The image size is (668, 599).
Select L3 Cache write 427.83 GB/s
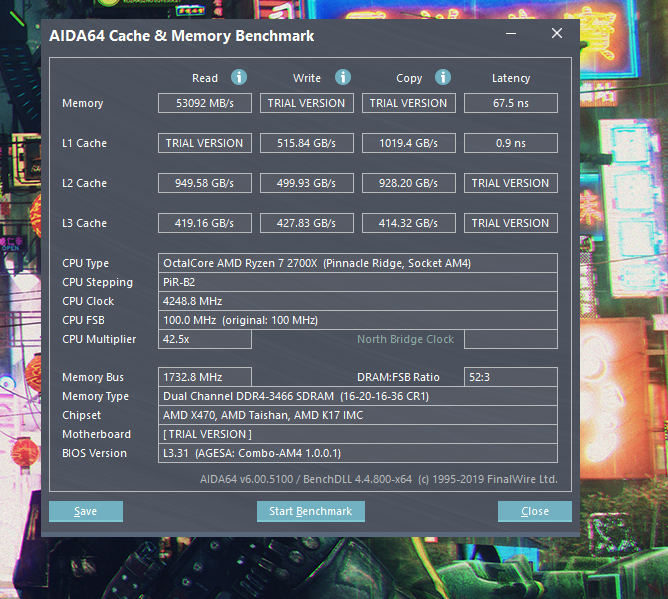[x=307, y=223]
